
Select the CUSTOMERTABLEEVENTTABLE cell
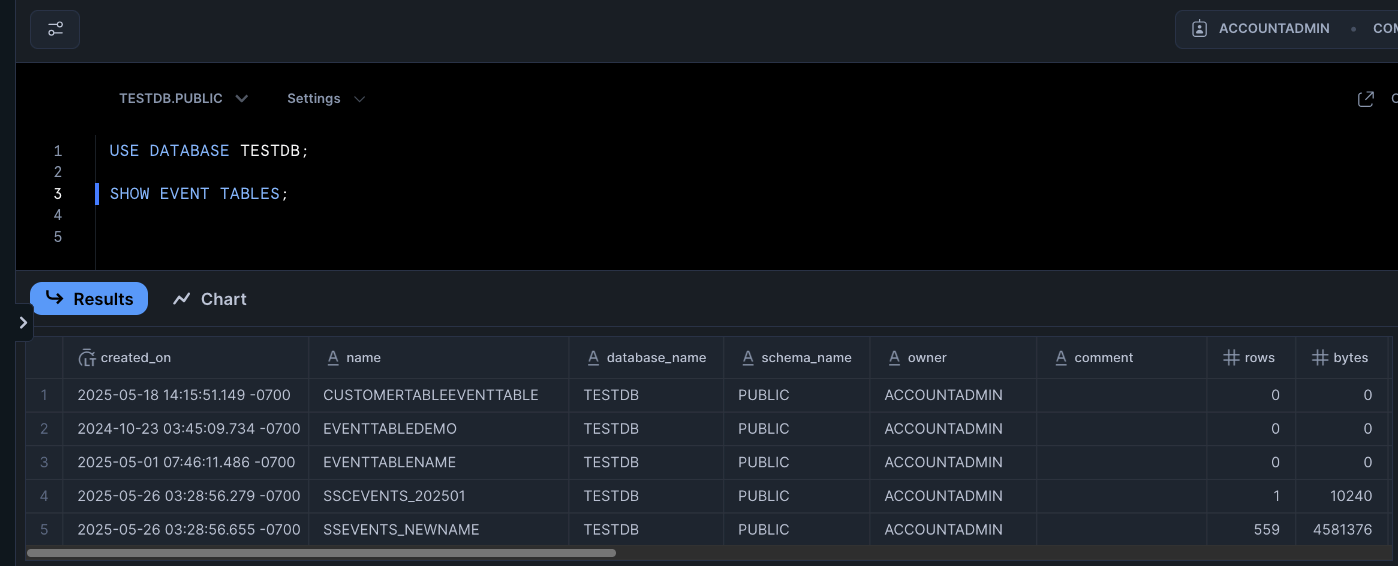click(x=430, y=395)
